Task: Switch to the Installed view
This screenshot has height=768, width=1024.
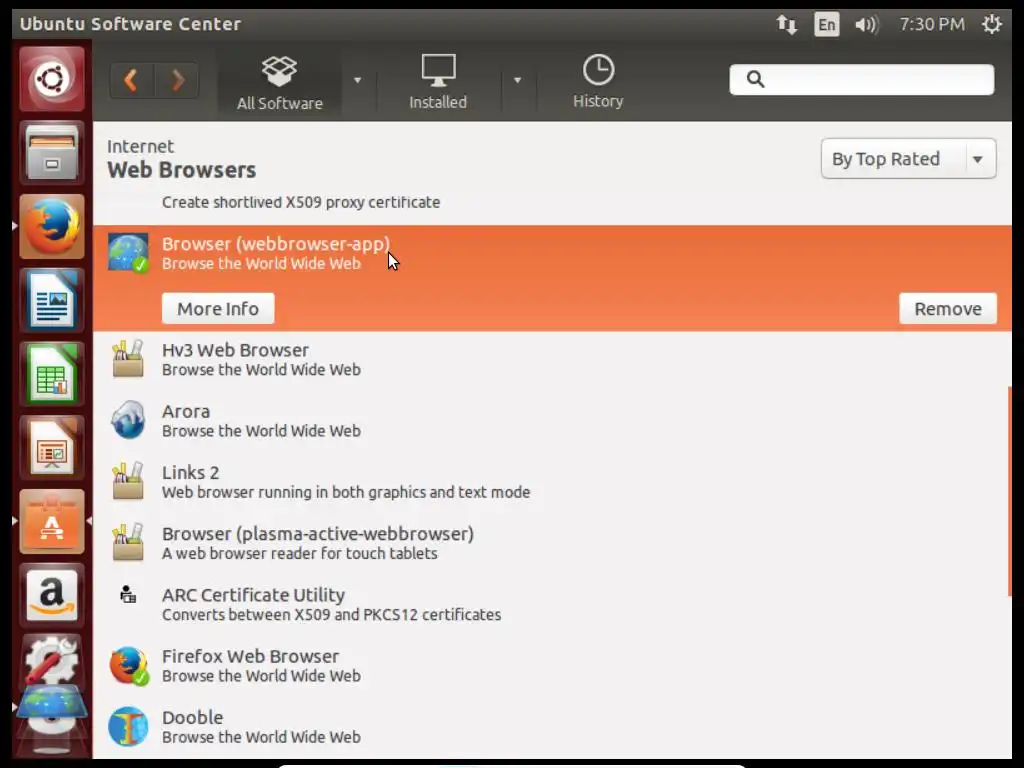Action: pos(438,83)
